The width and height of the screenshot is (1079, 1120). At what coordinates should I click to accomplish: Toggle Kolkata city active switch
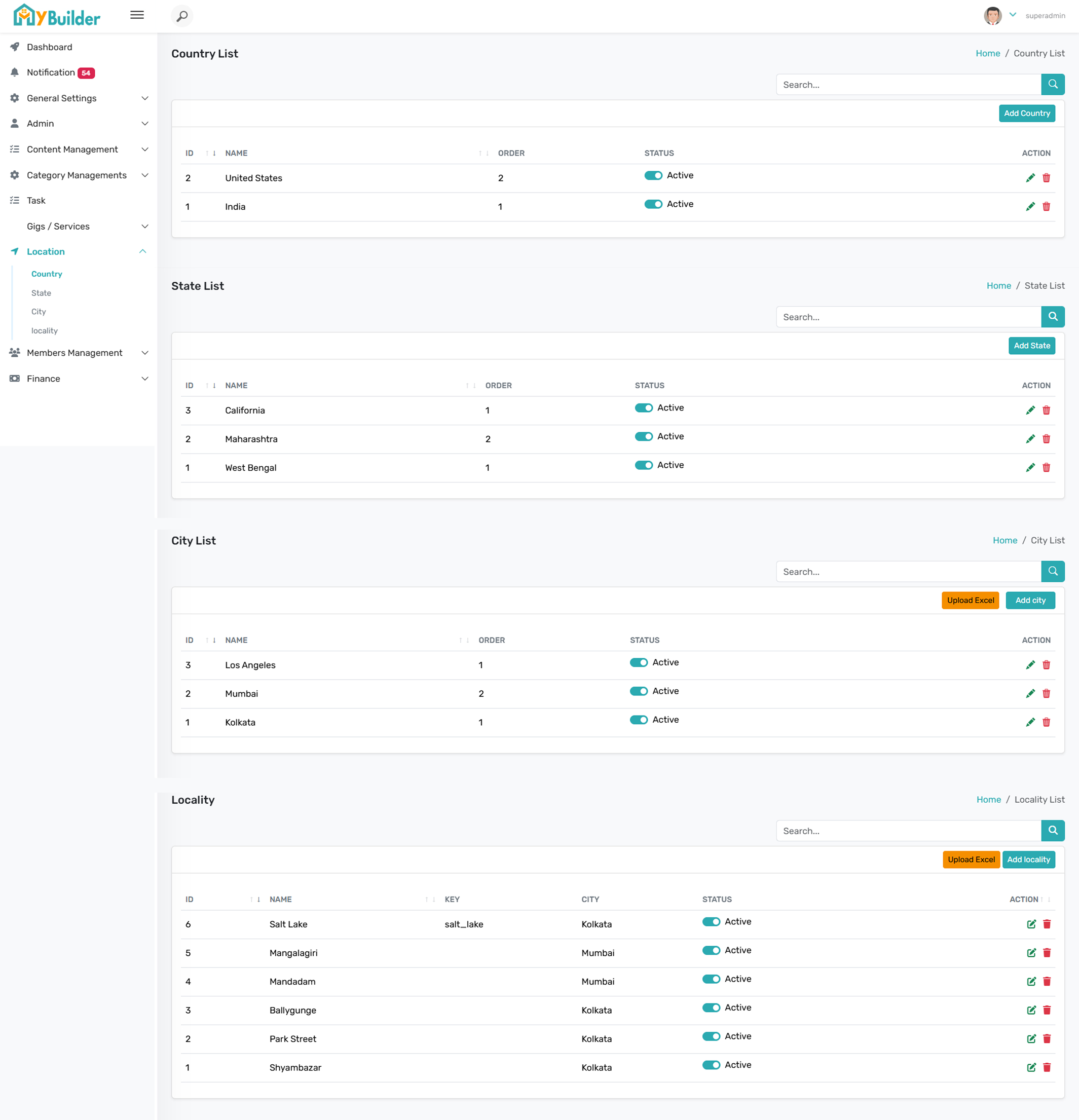(x=639, y=720)
